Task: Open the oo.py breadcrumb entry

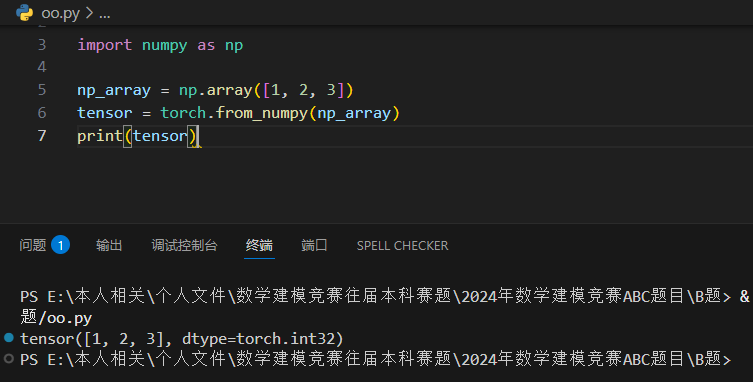Action: pos(61,13)
